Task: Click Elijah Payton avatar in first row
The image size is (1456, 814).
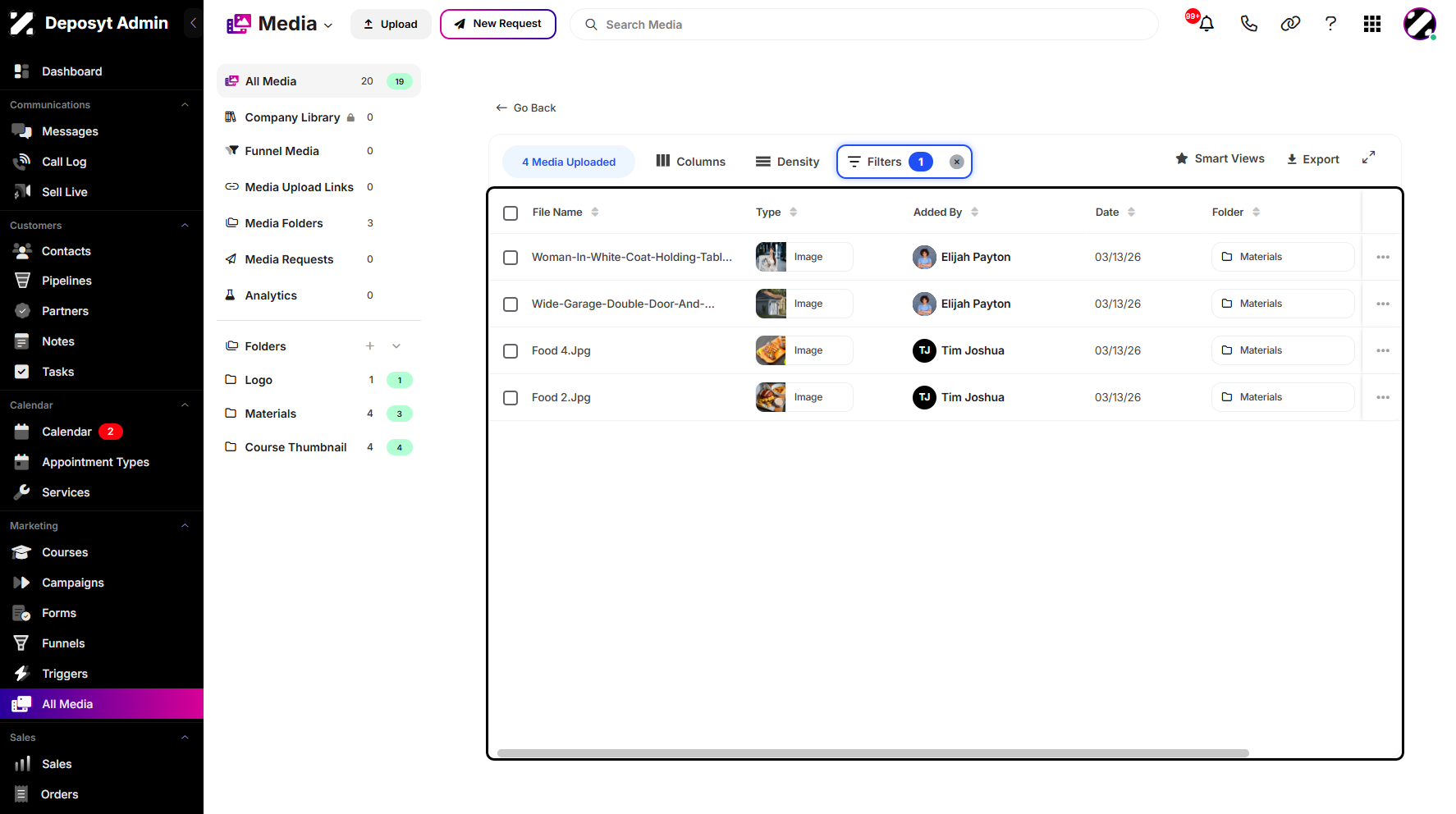Action: click(x=924, y=257)
